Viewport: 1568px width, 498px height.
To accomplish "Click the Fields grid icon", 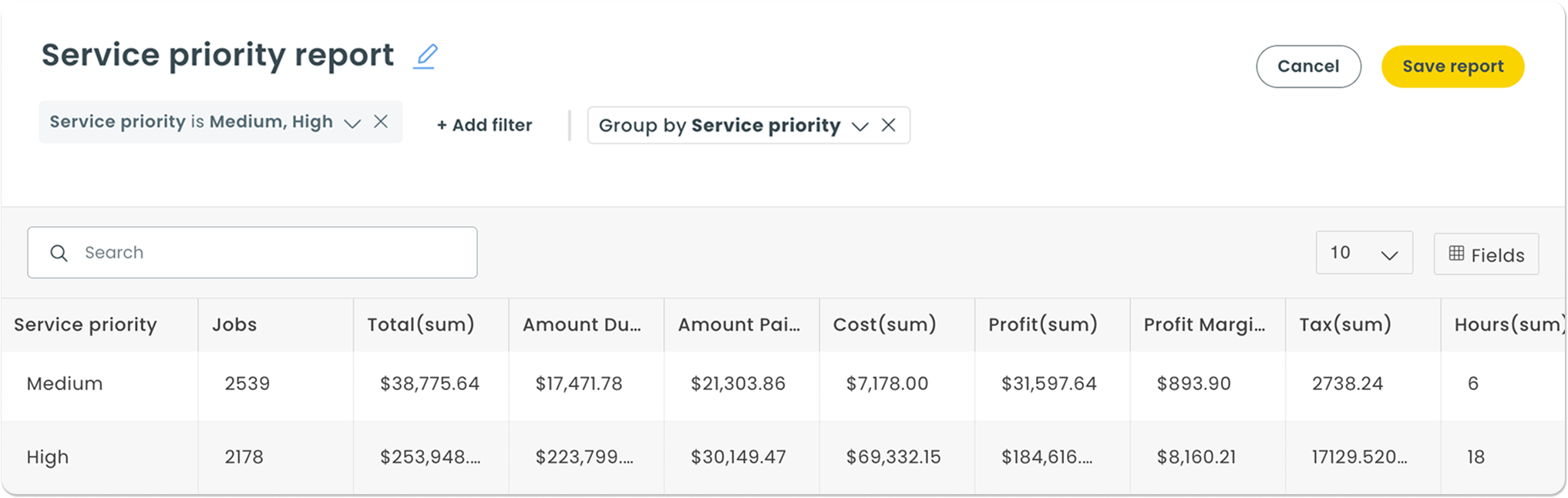I will [x=1456, y=254].
